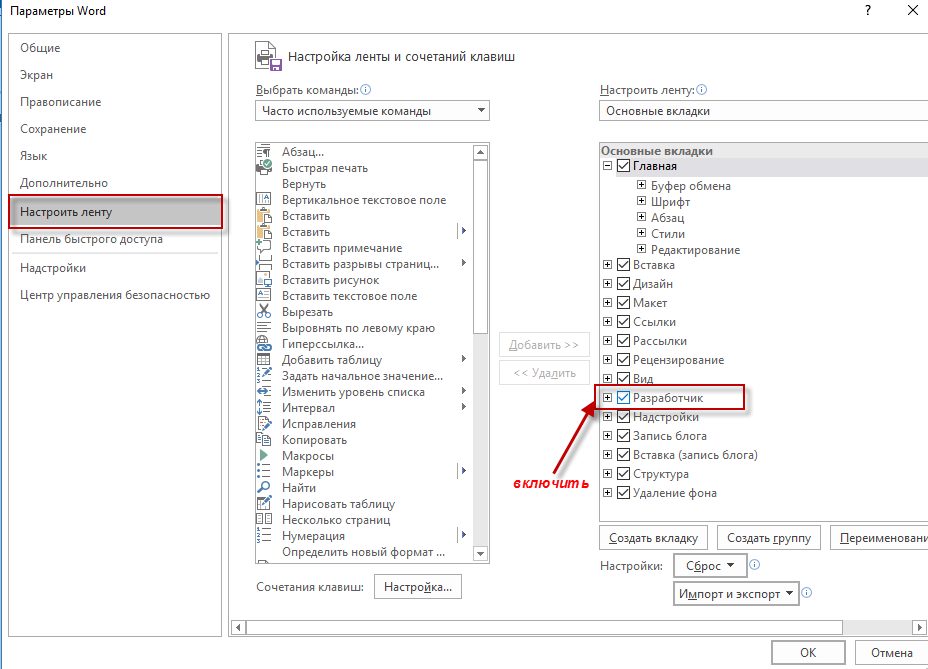Toggle the Рецензирование checkbox

click(623, 359)
